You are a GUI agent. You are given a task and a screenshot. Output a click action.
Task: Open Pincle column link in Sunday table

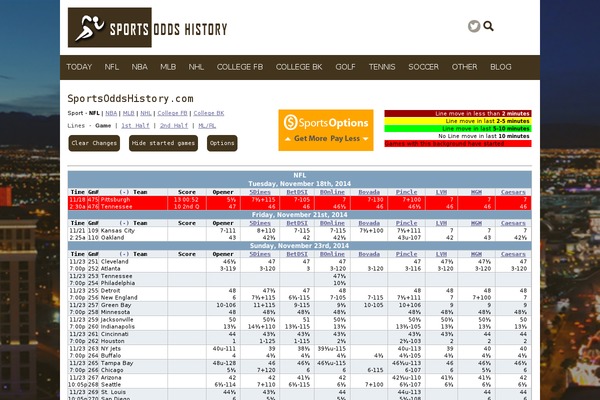point(406,254)
